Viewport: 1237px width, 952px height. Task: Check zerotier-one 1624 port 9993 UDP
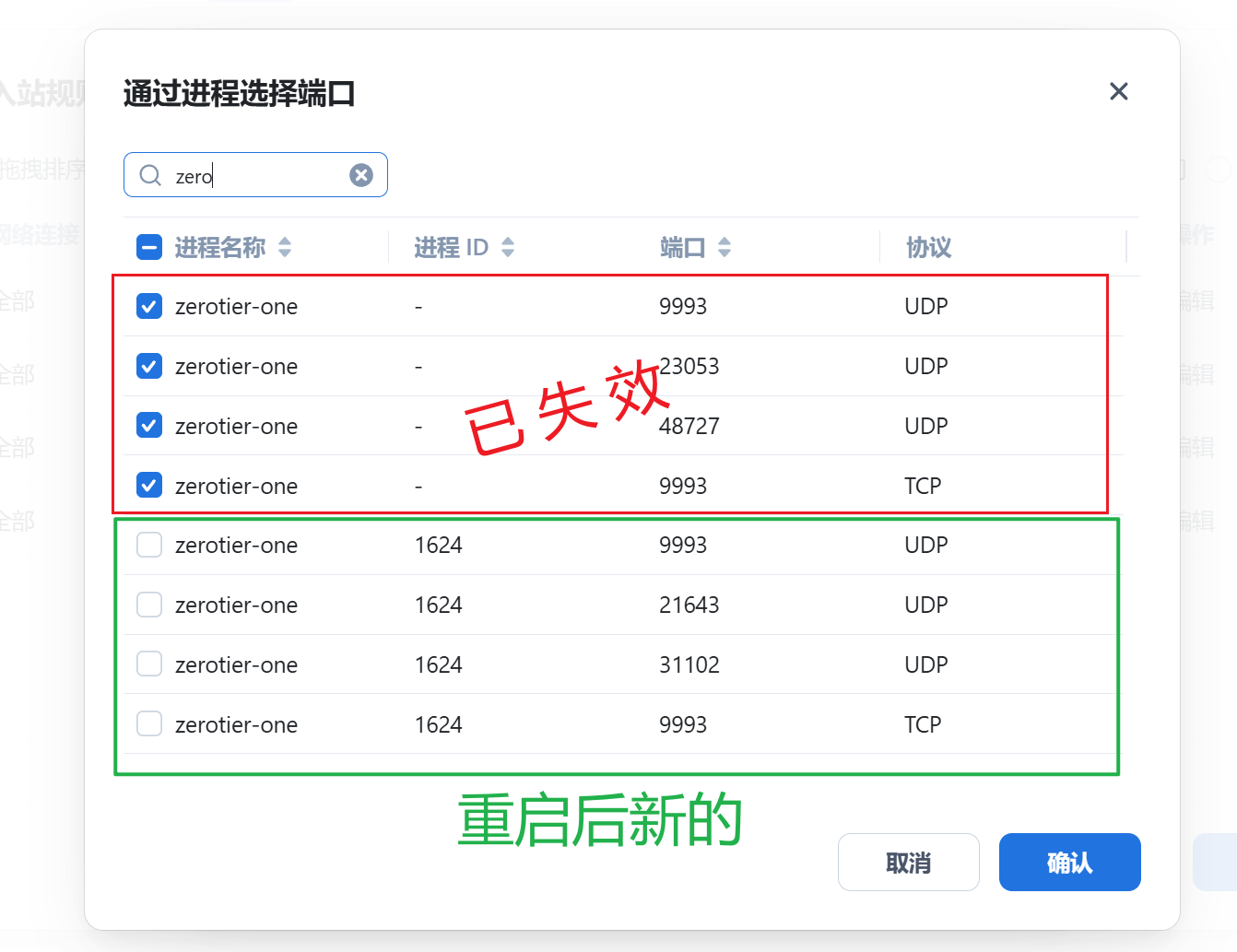click(149, 545)
